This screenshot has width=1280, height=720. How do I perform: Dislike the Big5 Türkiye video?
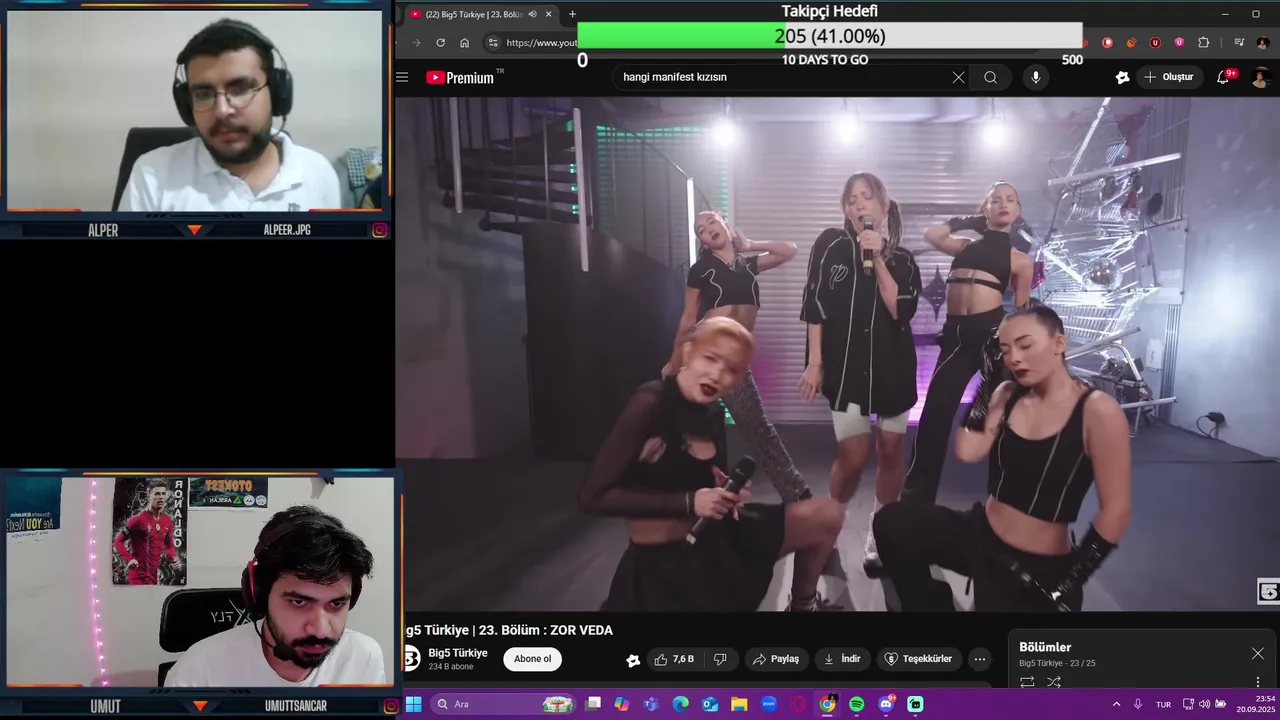[x=719, y=659]
